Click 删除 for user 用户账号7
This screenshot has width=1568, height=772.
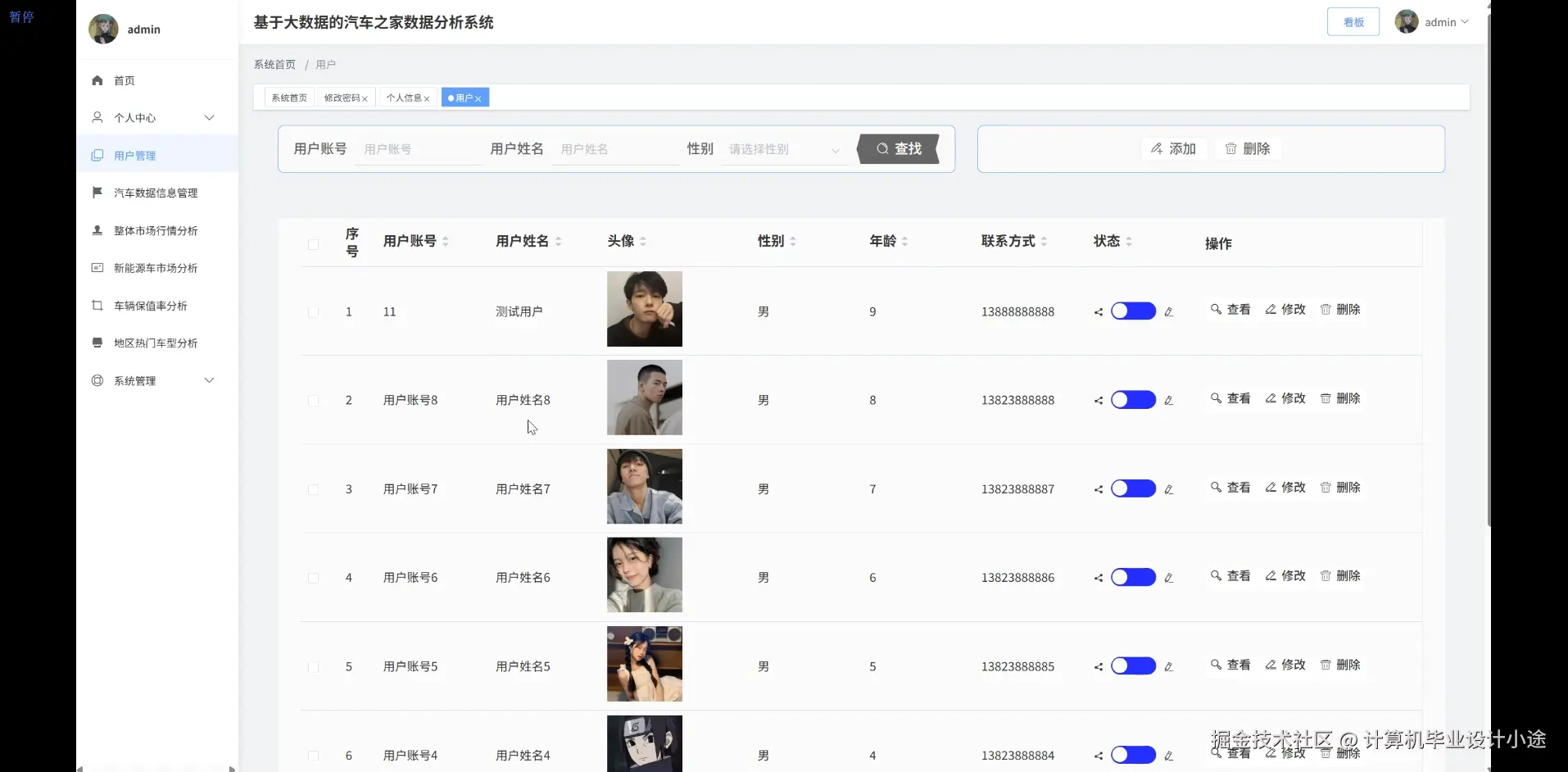[1340, 488]
